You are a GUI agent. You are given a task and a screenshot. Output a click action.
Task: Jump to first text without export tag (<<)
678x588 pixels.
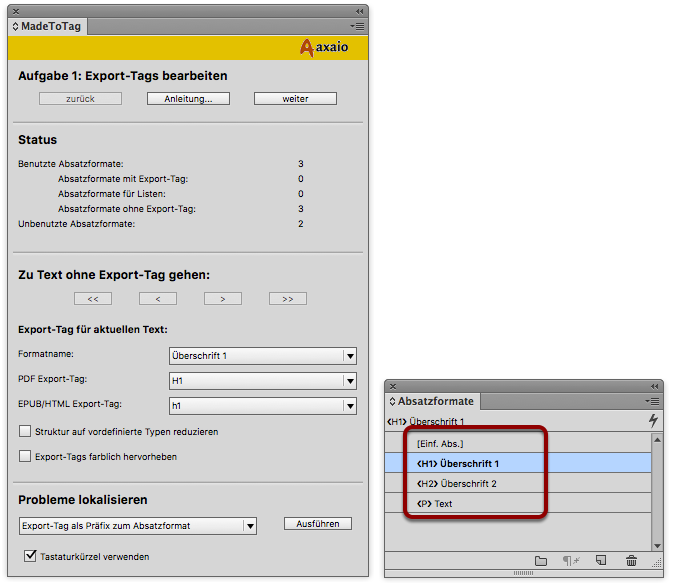(93, 299)
